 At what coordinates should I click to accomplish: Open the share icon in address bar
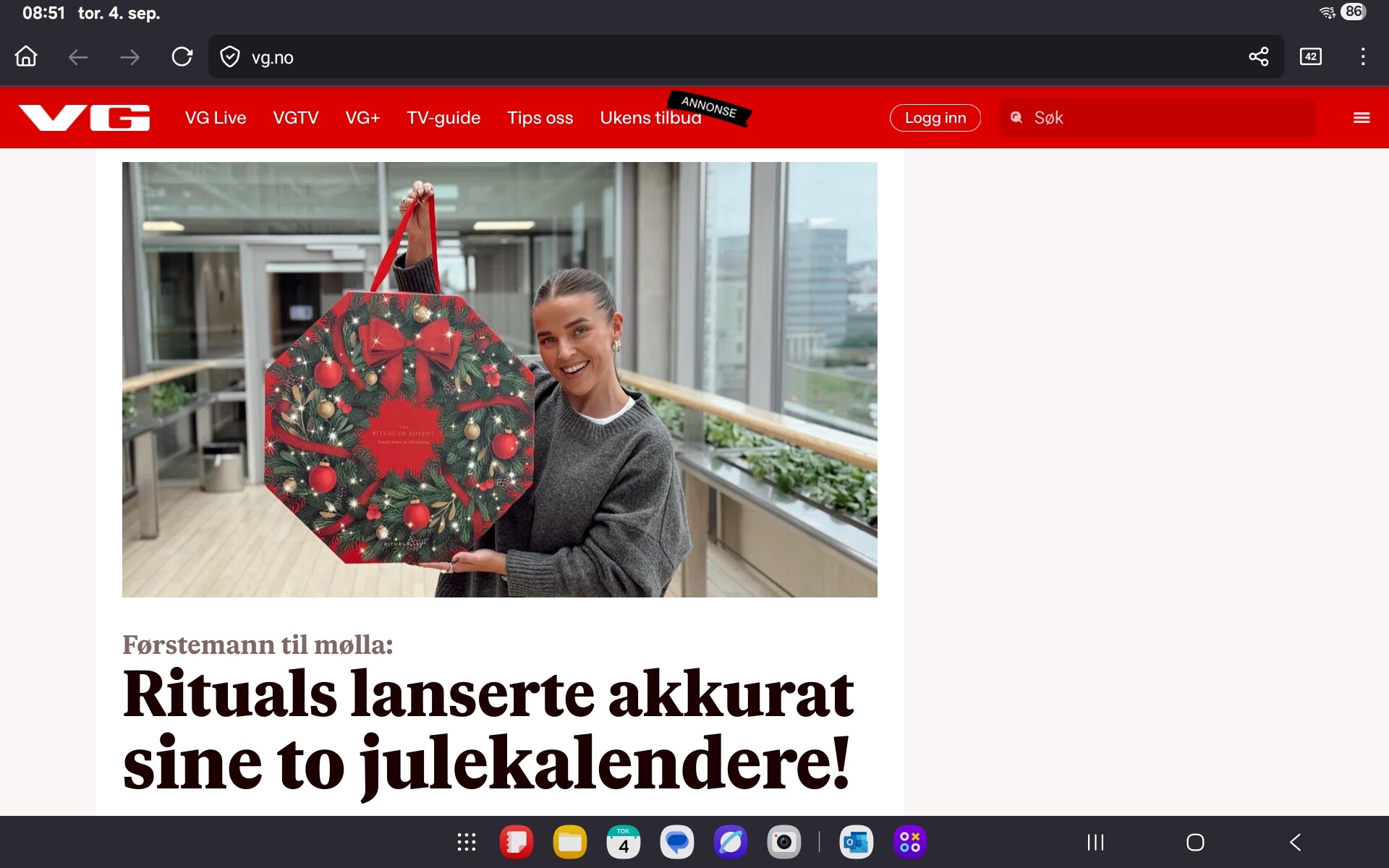1259,56
